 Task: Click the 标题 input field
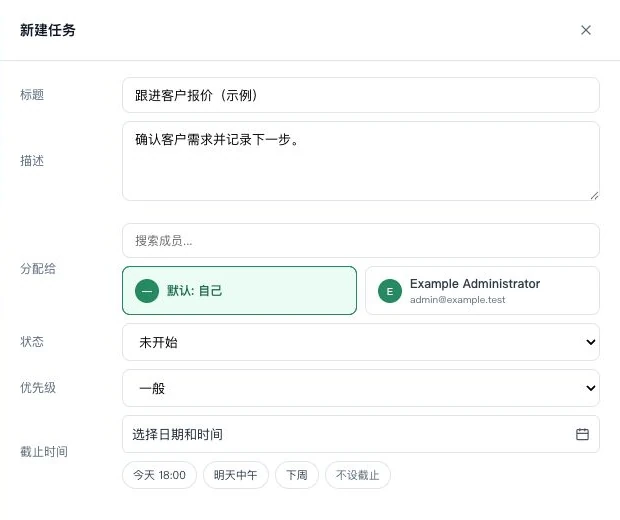(x=361, y=95)
